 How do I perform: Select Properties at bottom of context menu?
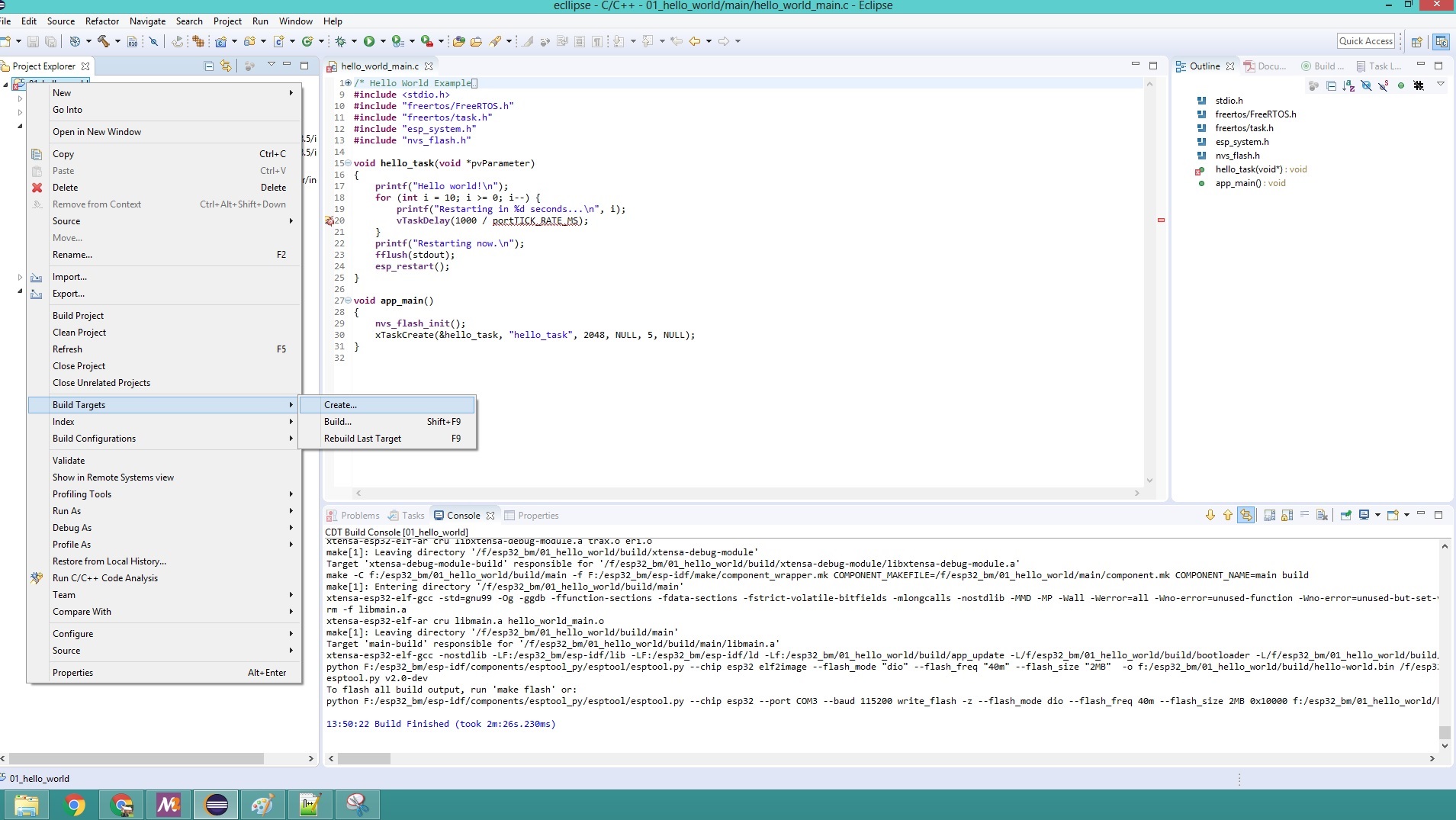[165, 673]
